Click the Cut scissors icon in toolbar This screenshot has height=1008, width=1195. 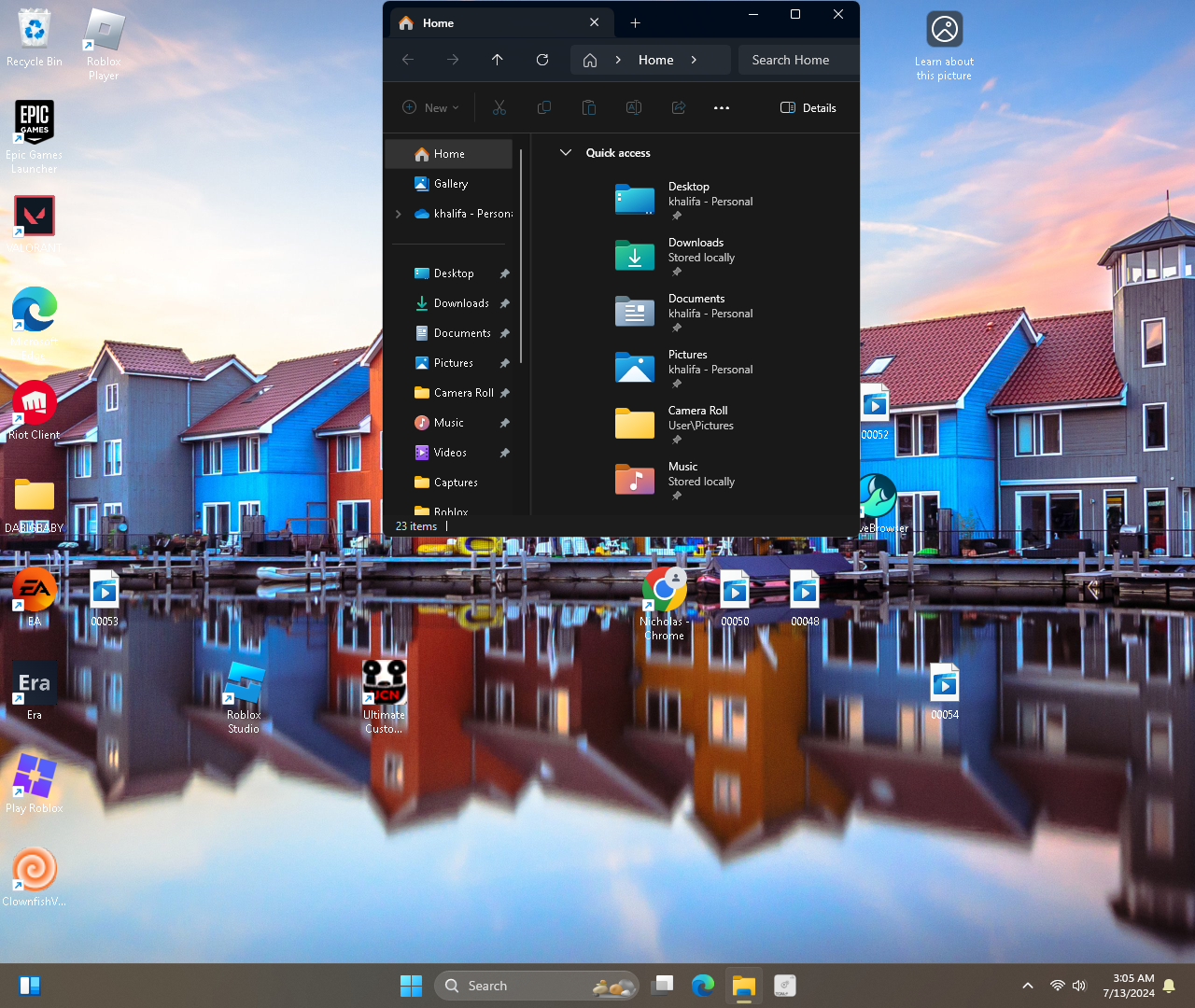(499, 108)
